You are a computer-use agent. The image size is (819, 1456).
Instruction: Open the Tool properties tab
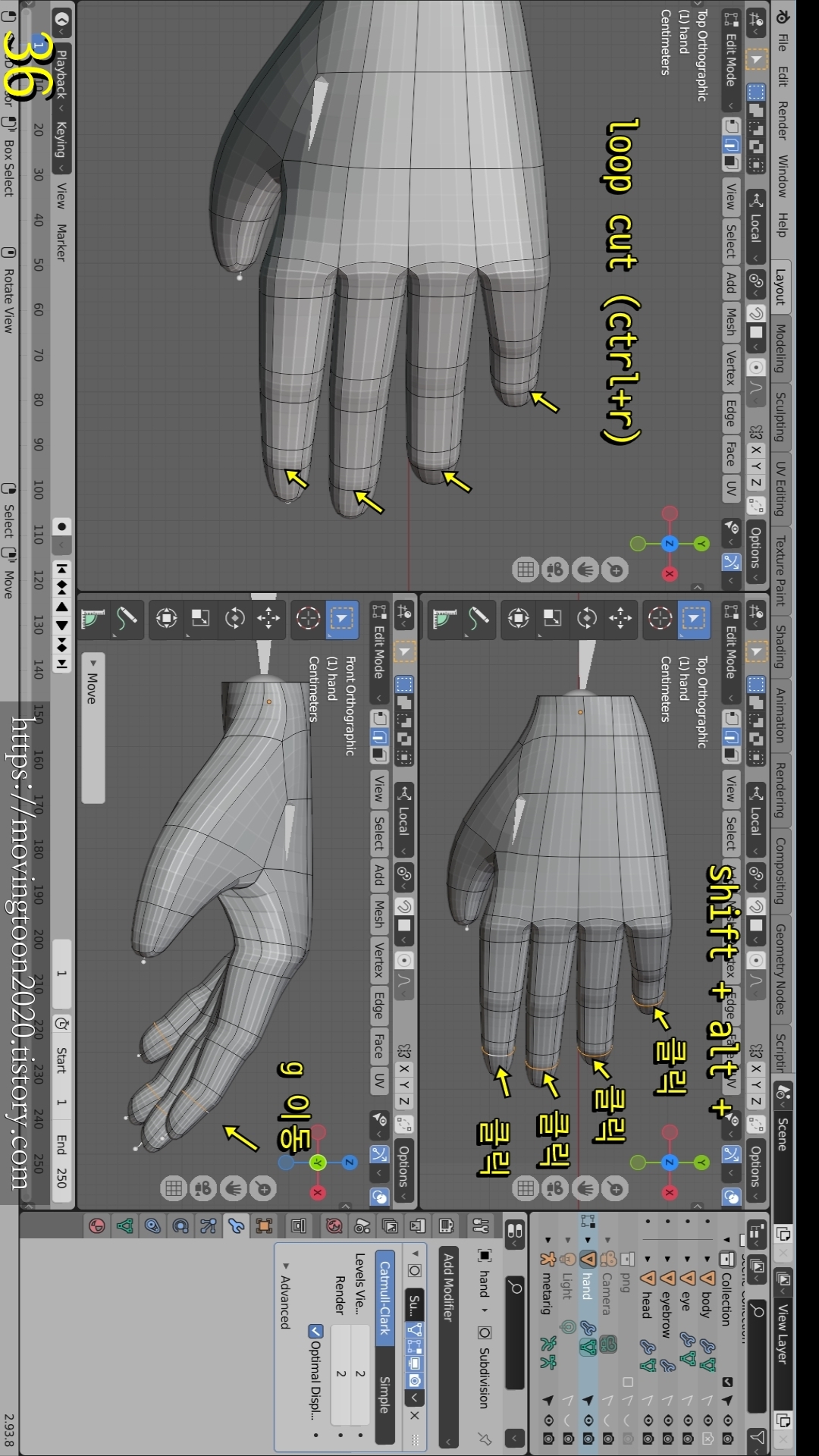pyautogui.click(x=481, y=1226)
